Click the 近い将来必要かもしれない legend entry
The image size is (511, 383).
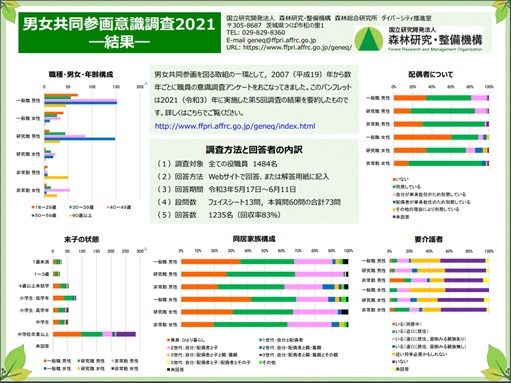[x=420, y=354]
